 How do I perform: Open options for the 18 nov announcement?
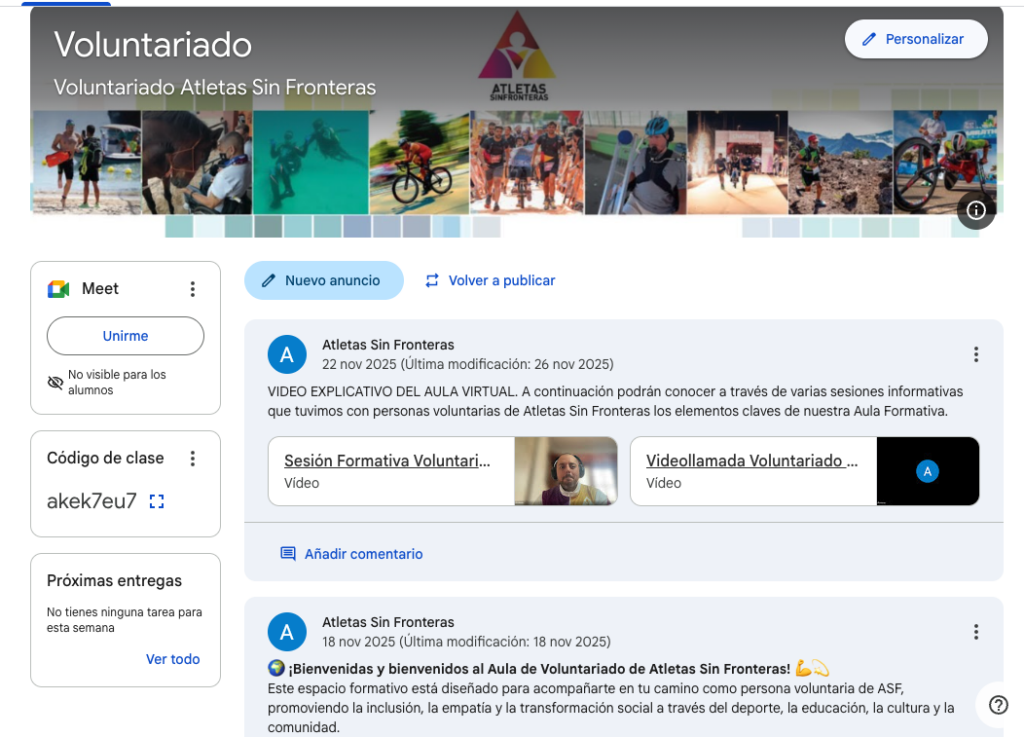coord(976,632)
